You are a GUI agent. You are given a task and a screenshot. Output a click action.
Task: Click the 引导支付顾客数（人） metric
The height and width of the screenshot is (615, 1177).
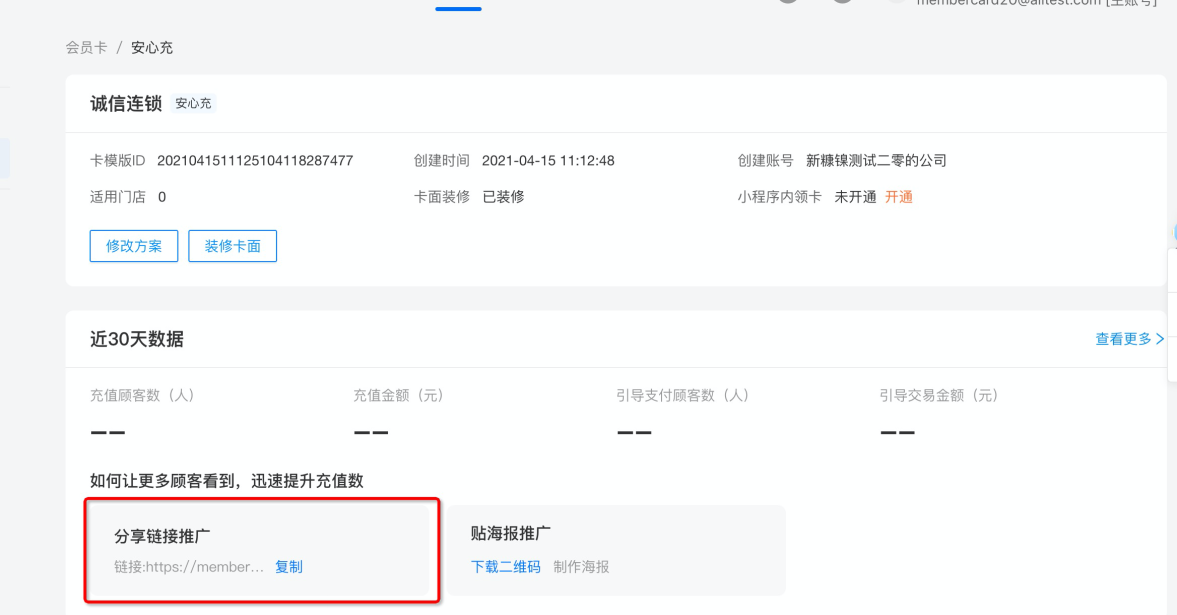click(683, 396)
